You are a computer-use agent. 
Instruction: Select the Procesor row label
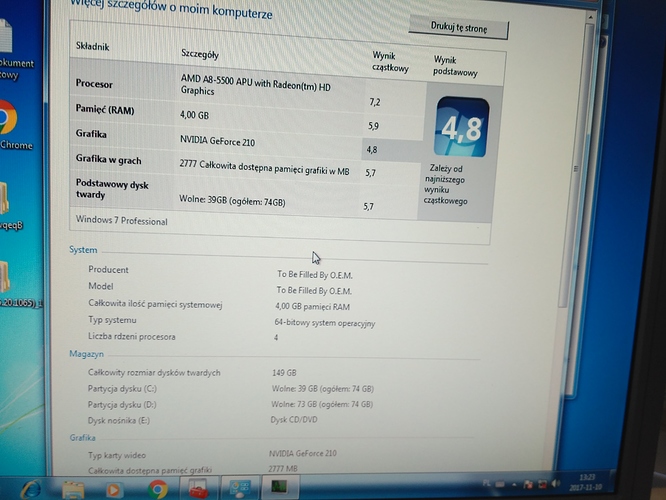[x=94, y=83]
